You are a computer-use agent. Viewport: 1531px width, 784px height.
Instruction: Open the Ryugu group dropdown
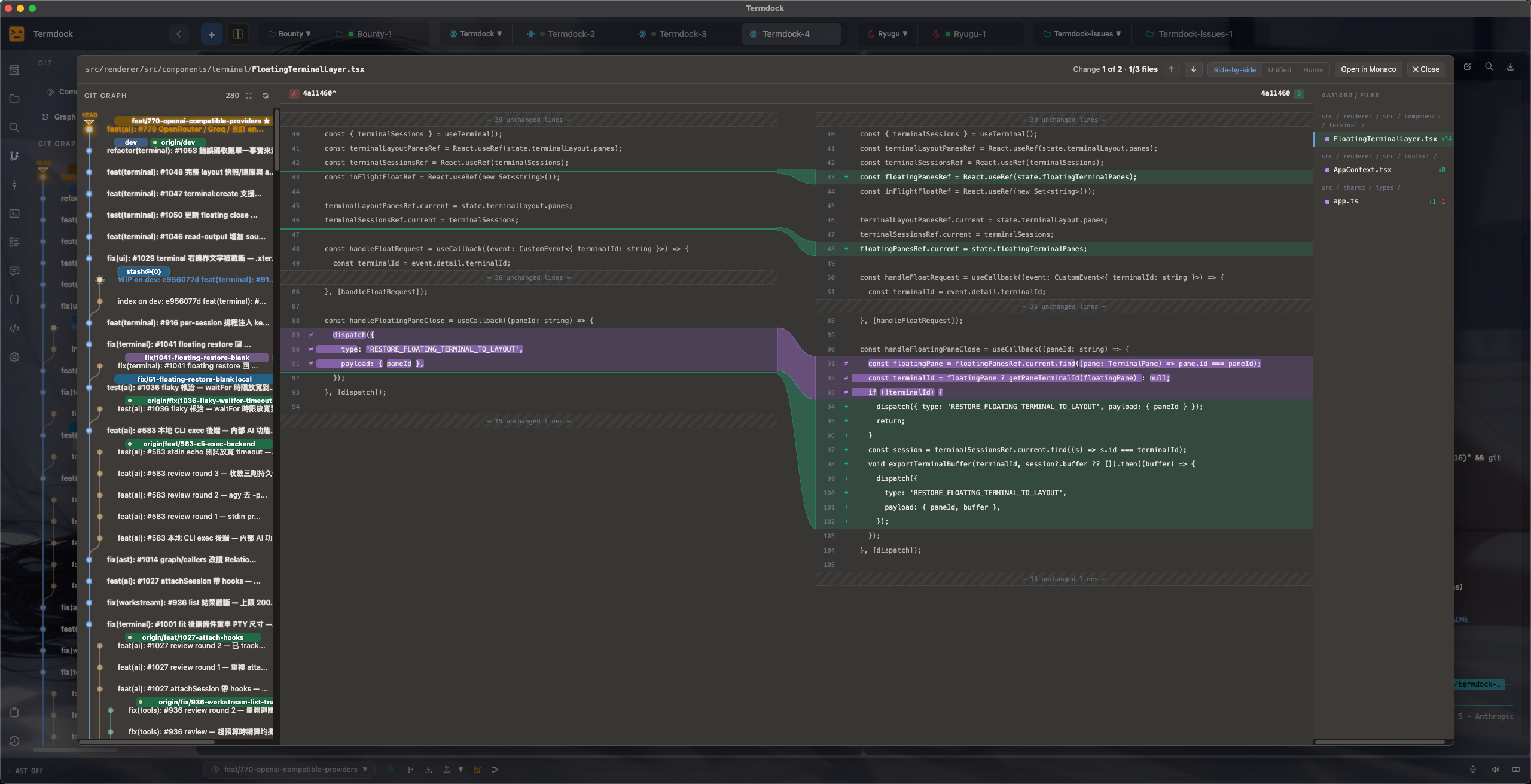888,34
